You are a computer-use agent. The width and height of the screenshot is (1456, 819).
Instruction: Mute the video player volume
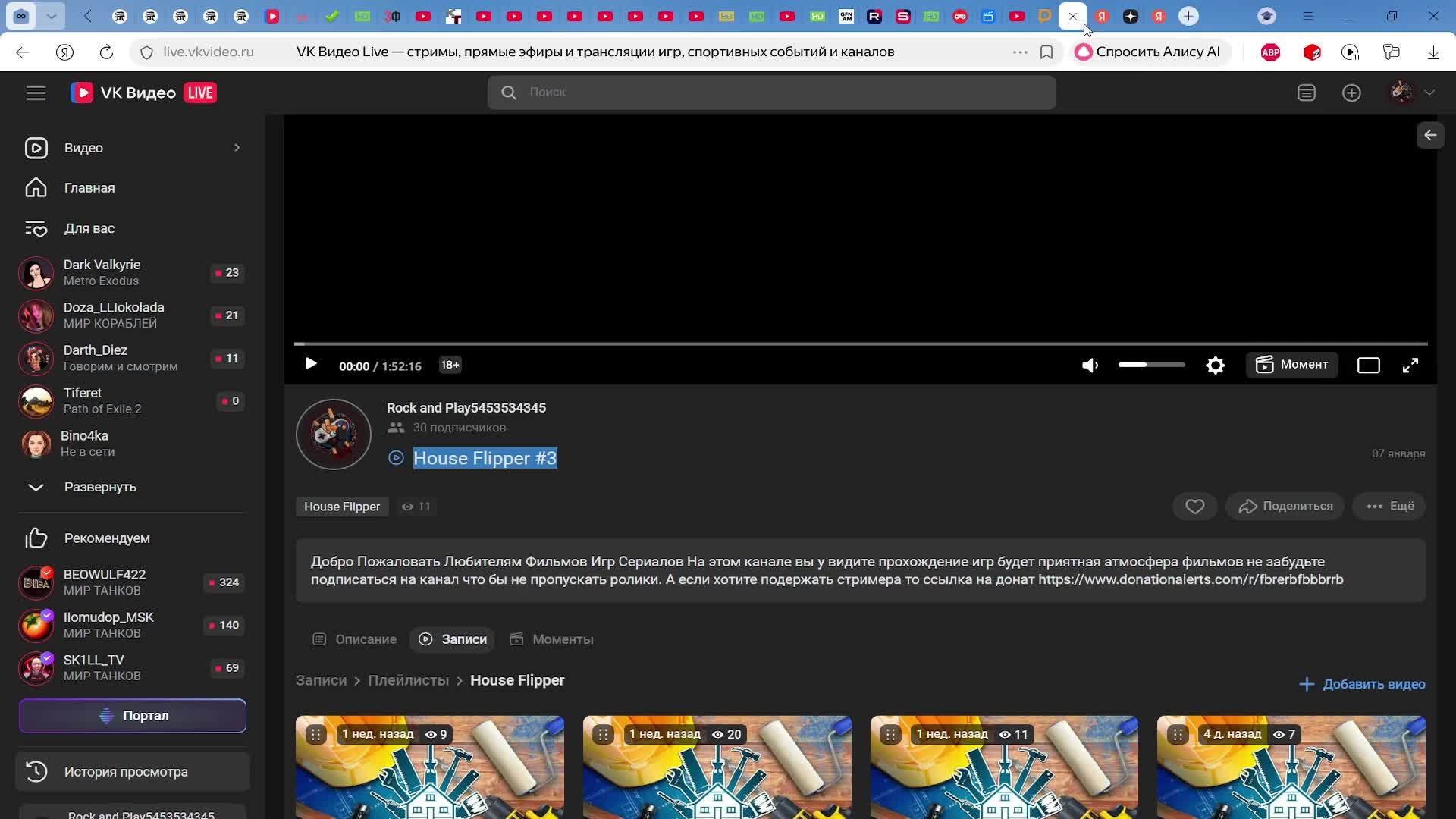click(1090, 366)
